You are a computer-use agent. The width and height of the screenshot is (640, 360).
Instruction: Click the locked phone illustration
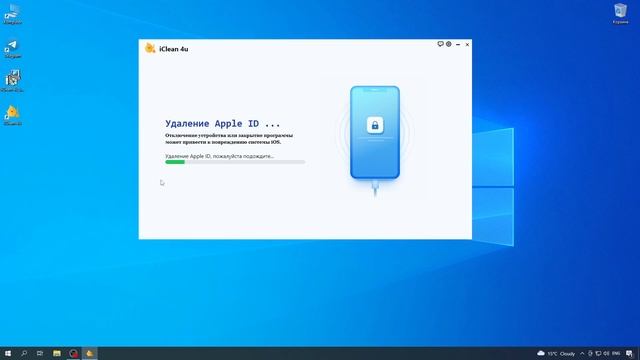point(375,133)
